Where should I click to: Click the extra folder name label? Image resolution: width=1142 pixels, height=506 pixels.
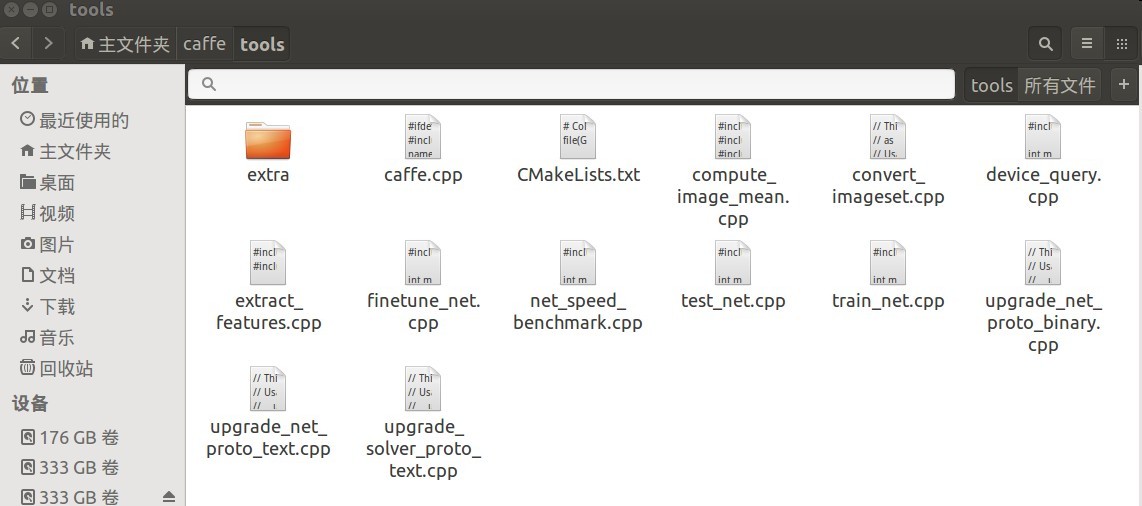268,175
